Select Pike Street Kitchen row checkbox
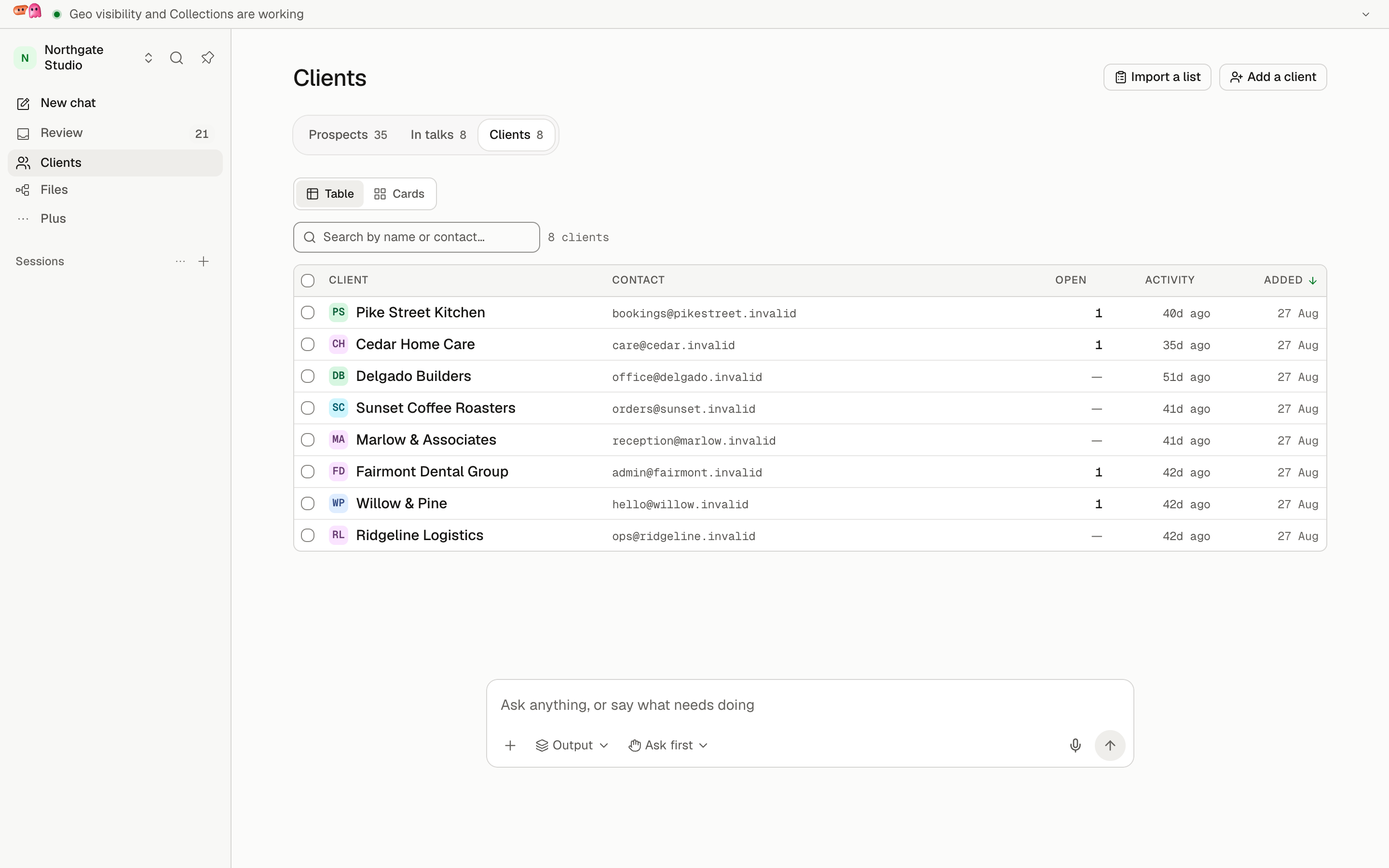The image size is (1389, 868). 308,312
